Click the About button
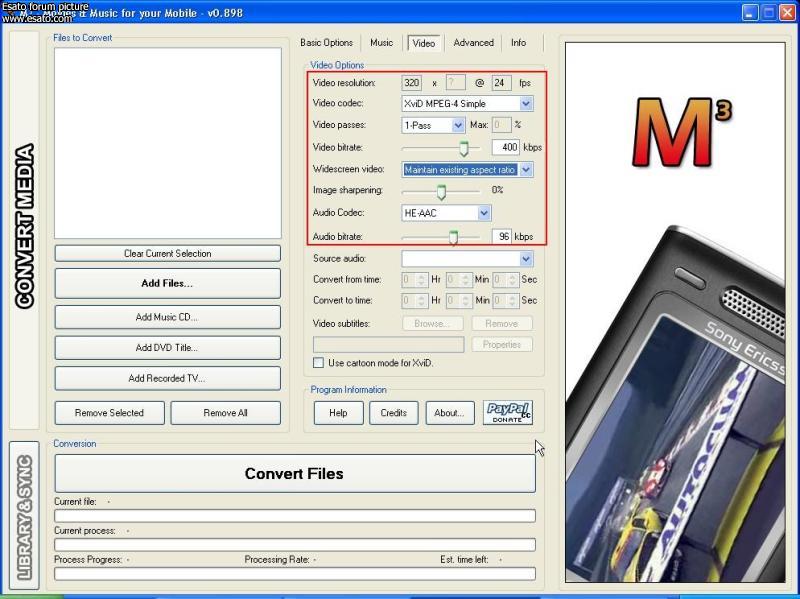This screenshot has height=599, width=800. [x=449, y=413]
